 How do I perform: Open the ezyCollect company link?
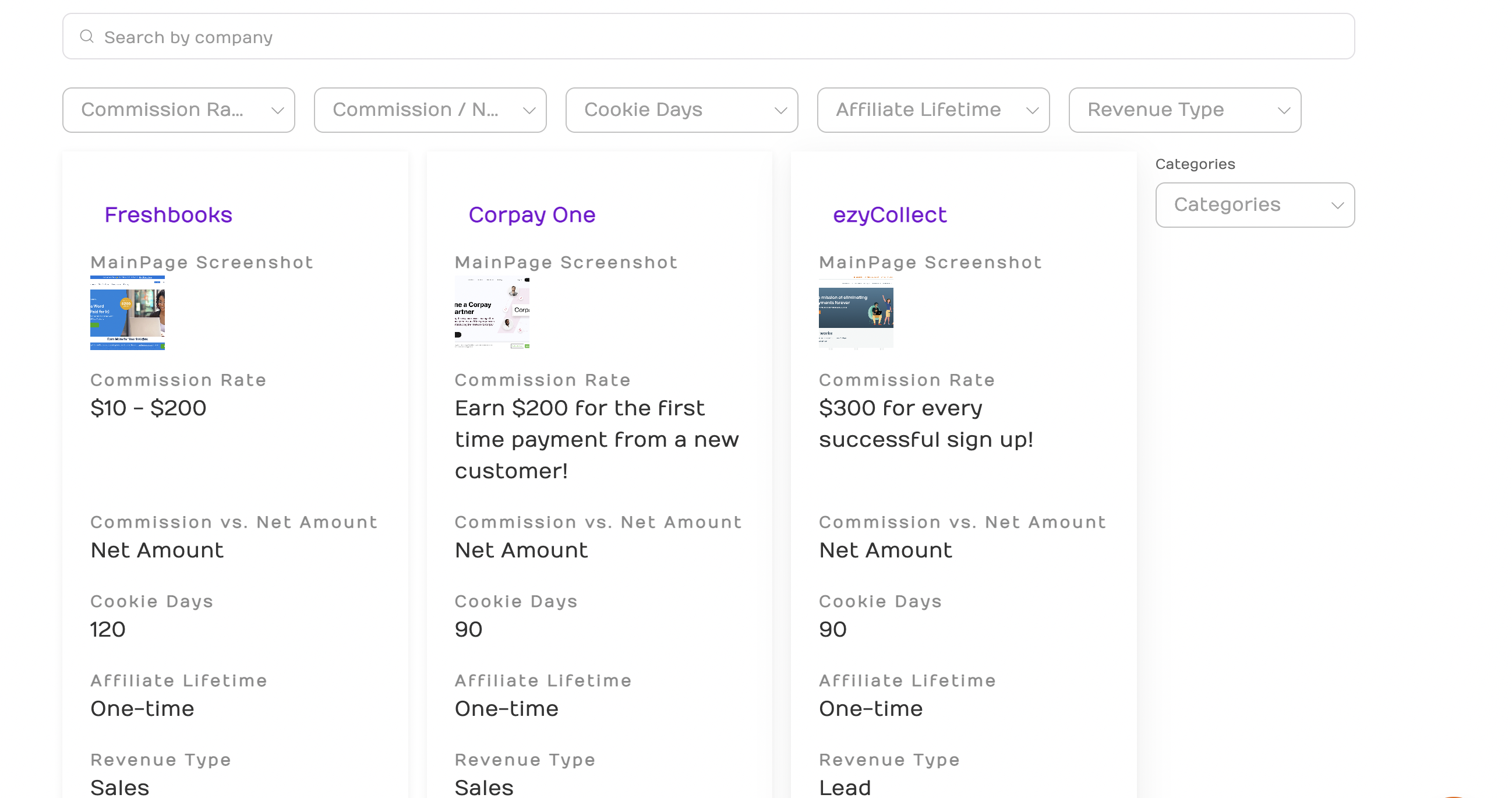coord(889,215)
